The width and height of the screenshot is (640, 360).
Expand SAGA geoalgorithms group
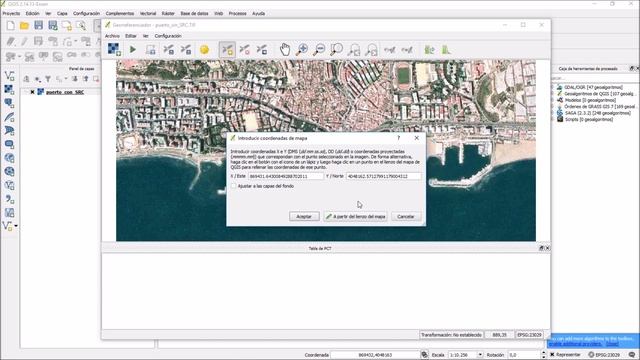[553, 113]
